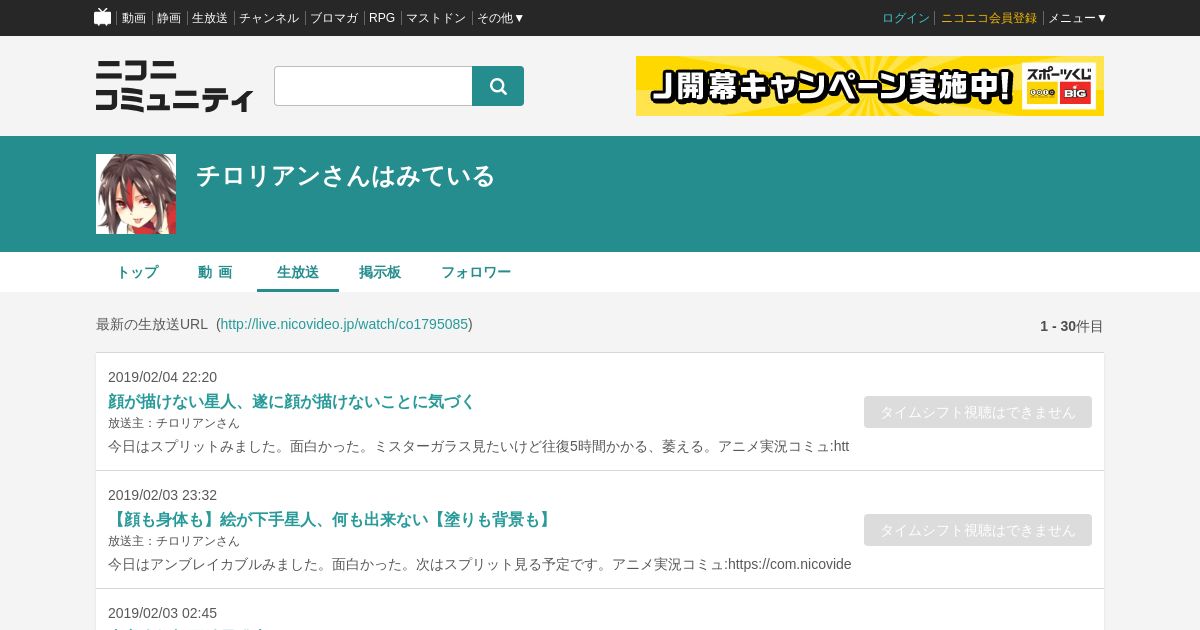Open チャンネル in the top navigation
The image size is (1200, 630).
(x=269, y=18)
